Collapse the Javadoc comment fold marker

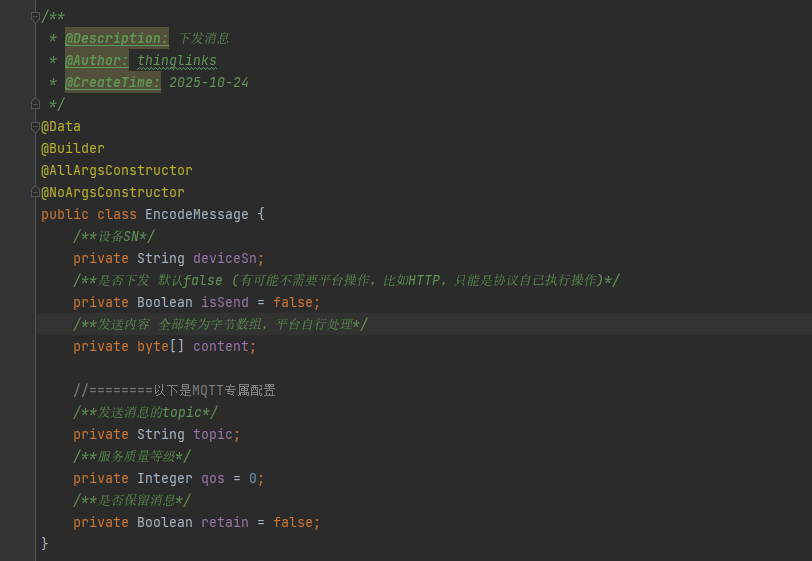point(35,16)
